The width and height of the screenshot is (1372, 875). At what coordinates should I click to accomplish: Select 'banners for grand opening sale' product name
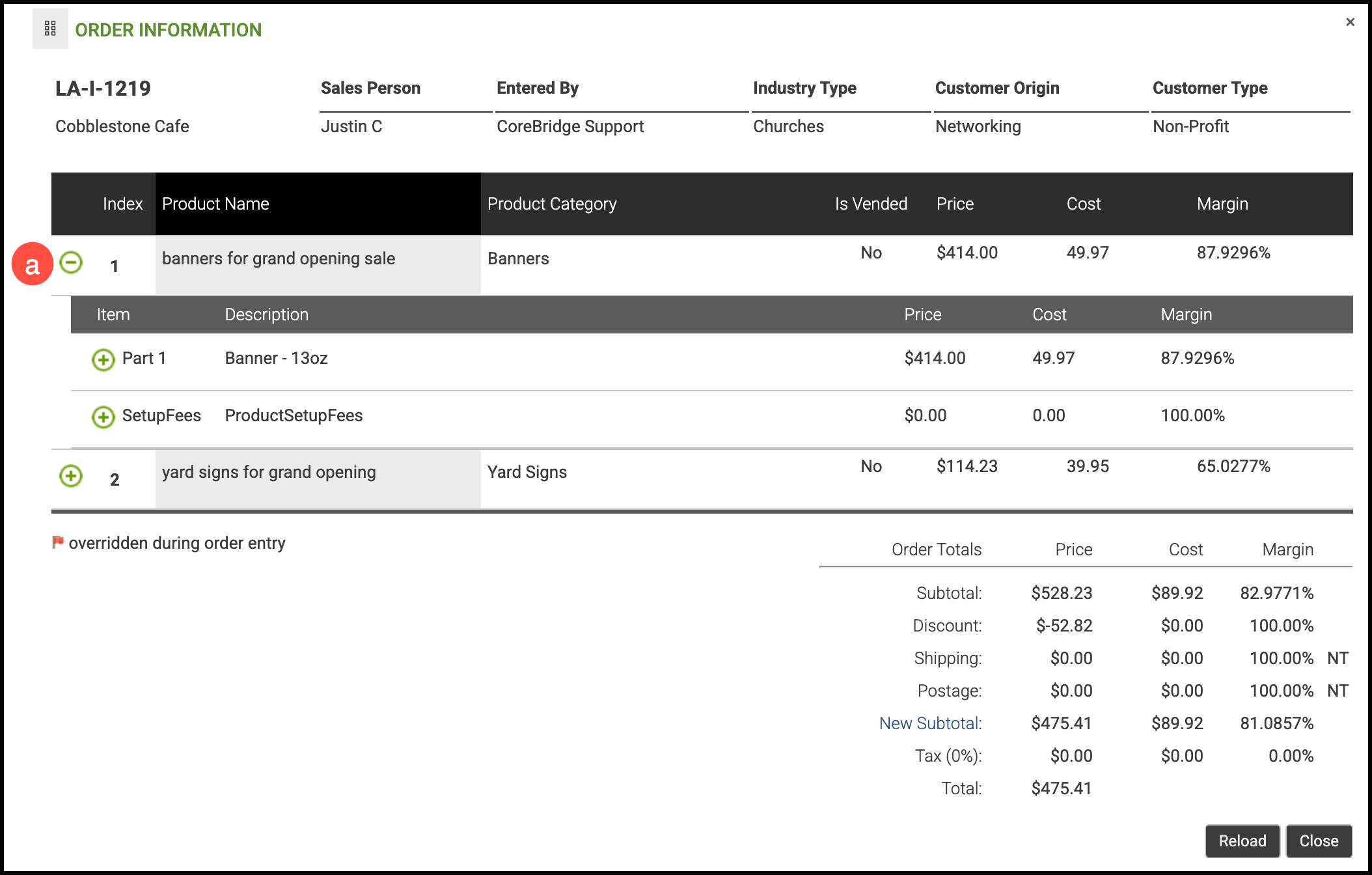pyautogui.click(x=278, y=258)
